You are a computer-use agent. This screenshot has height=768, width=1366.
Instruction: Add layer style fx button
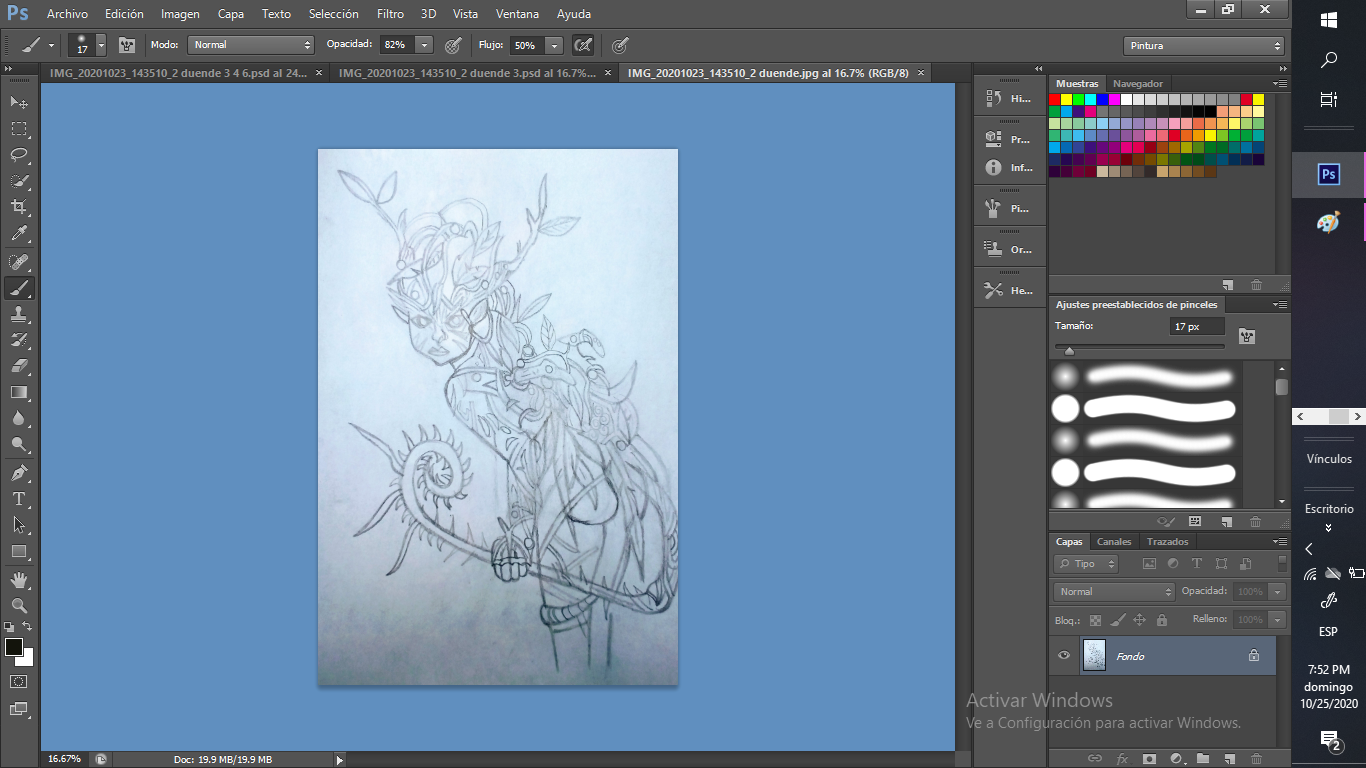(x=1122, y=758)
